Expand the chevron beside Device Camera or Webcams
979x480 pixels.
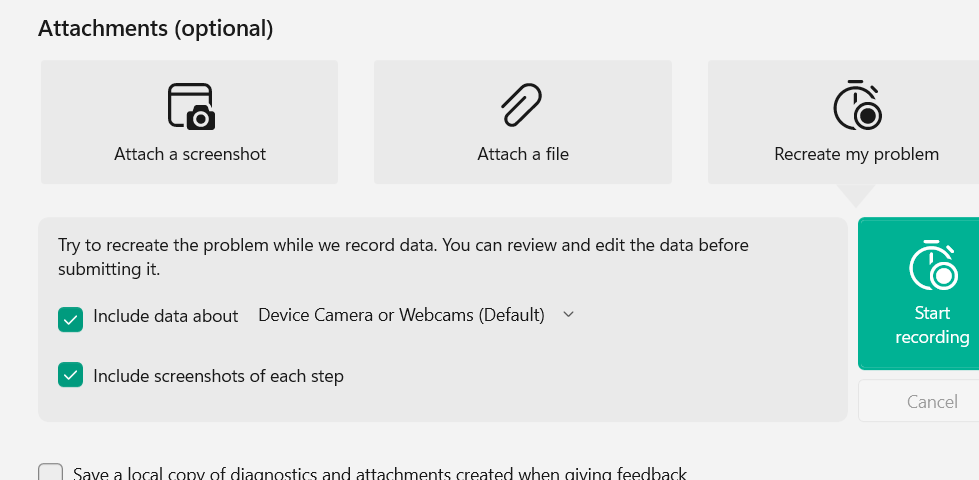click(569, 314)
